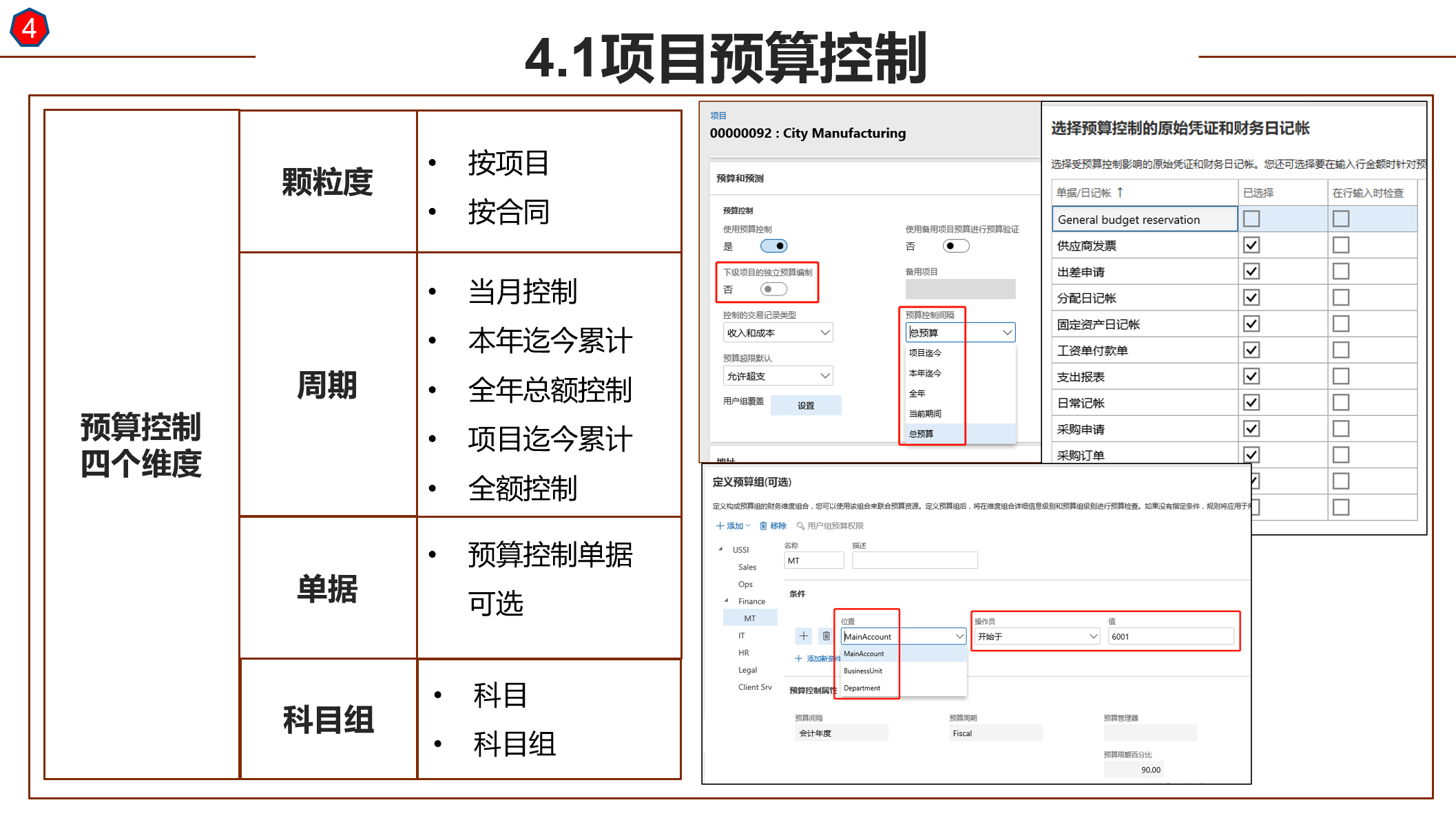This screenshot has width=1456, height=818.
Task: Select 项目迄今 in interval dropdown list
Action: pos(925,353)
